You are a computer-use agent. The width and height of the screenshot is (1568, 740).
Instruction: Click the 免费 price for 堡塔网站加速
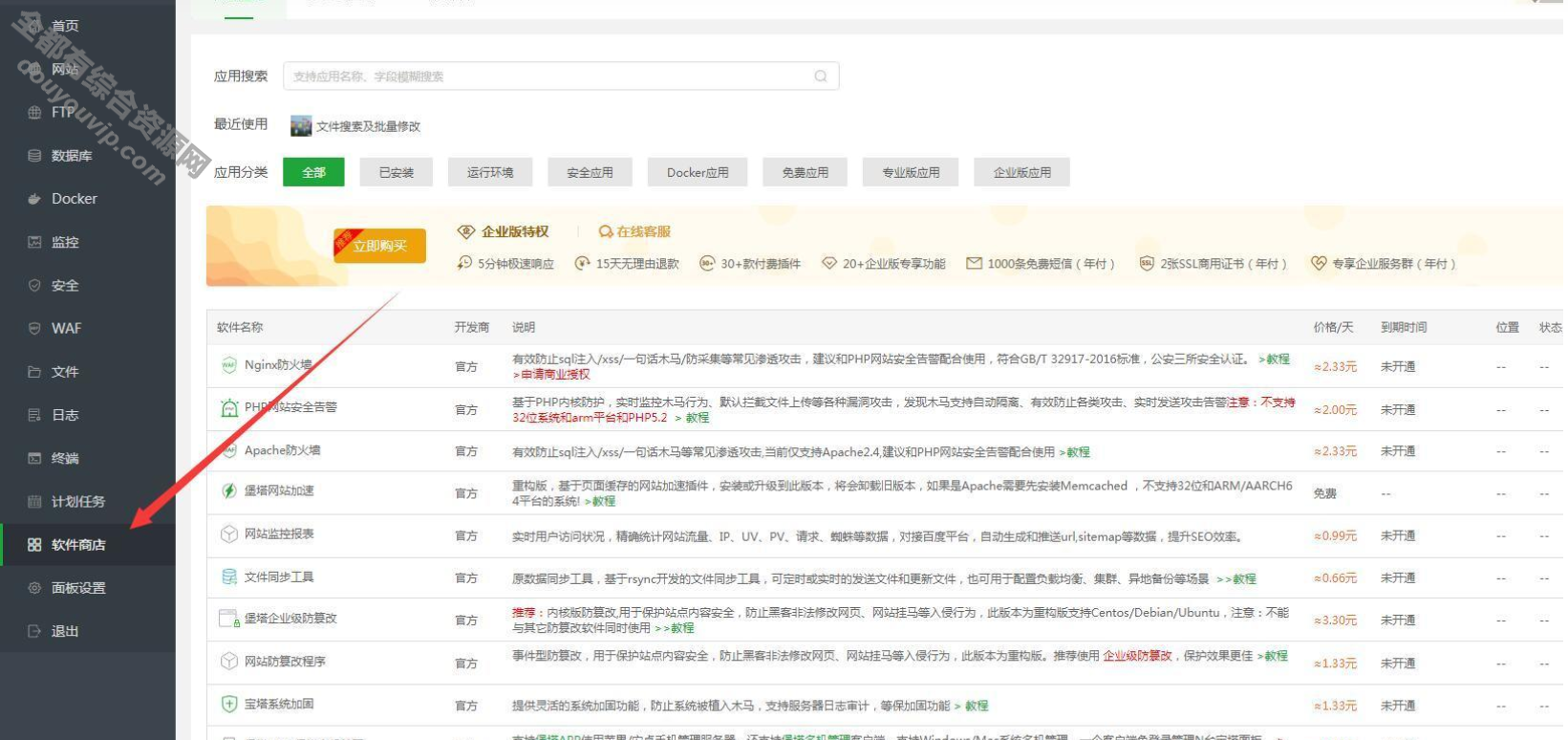[1325, 493]
